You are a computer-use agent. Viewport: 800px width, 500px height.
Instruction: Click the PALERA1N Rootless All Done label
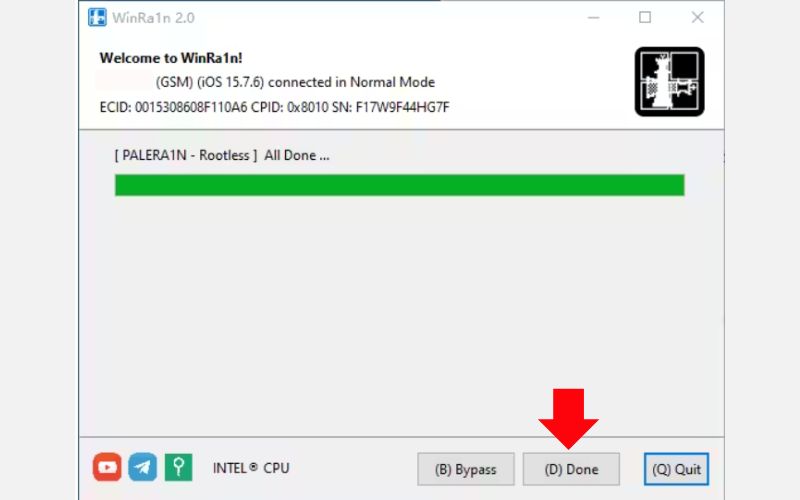(222, 155)
